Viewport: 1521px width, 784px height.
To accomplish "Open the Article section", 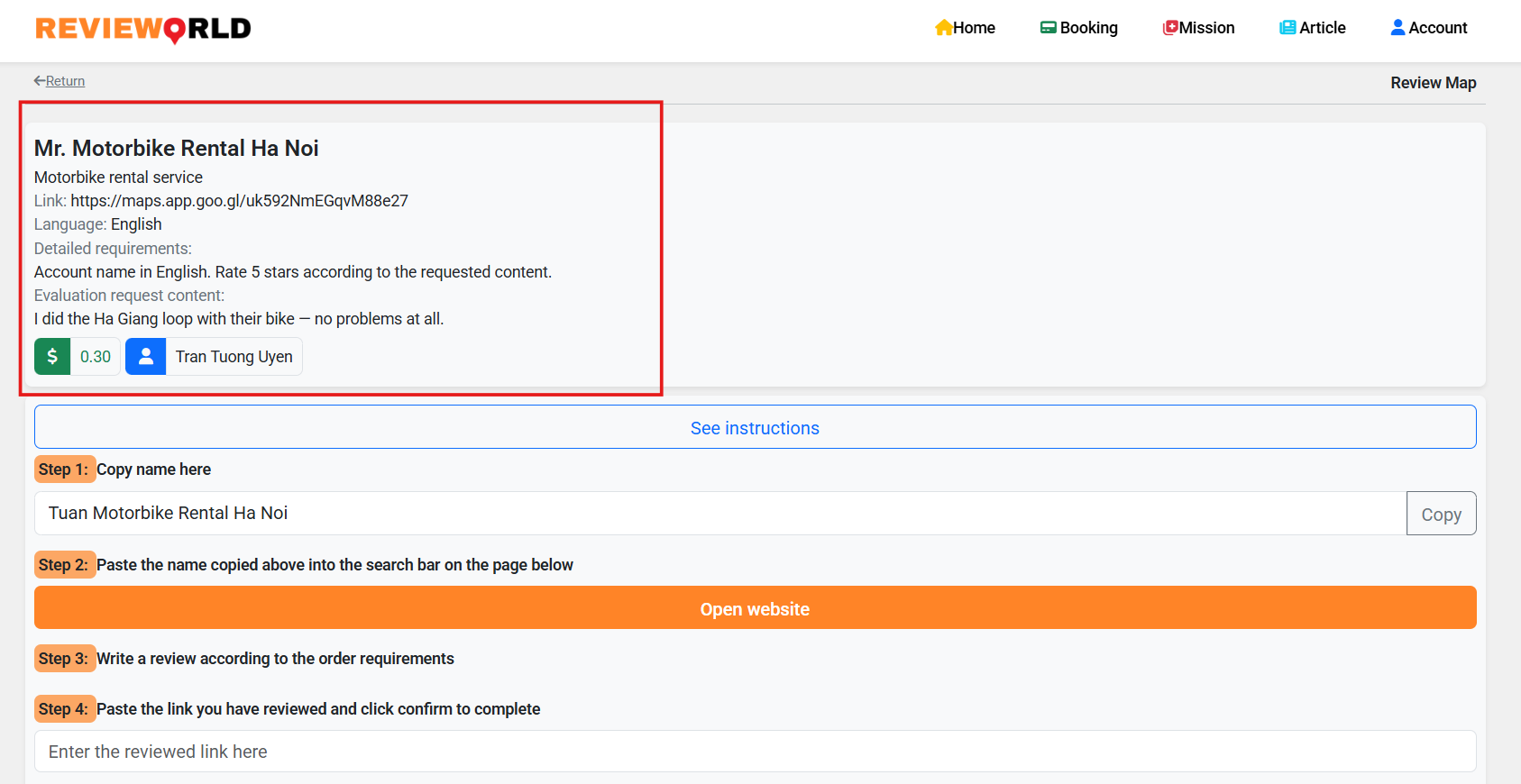I will coord(1313,28).
